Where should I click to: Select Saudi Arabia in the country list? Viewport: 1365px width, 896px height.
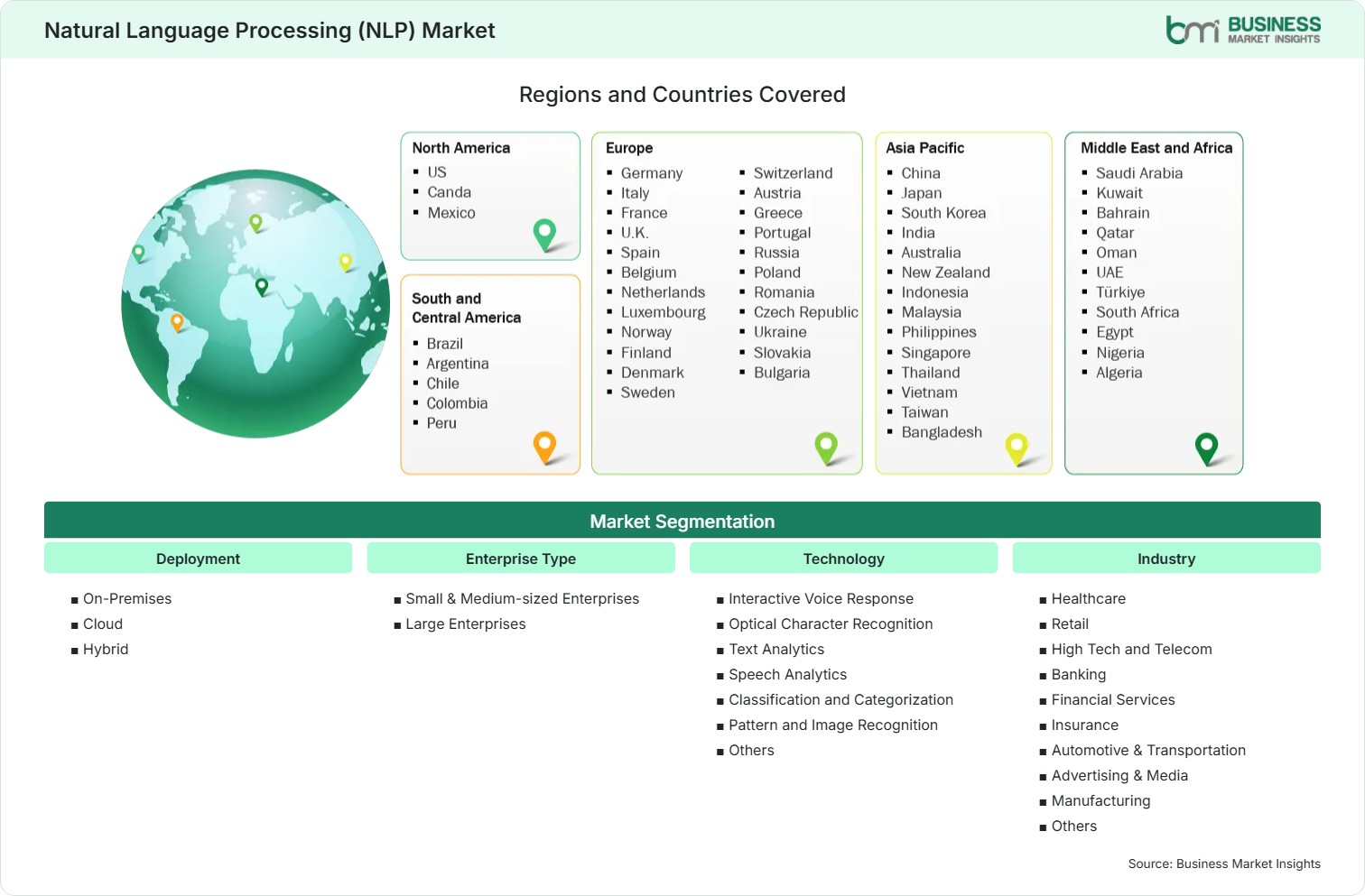(x=1139, y=173)
